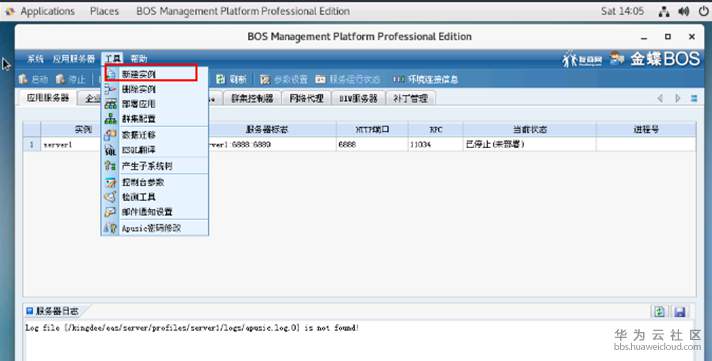Image resolution: width=712 pixels, height=361 pixels.
Task: Open 服务运行状态 toolbar button
Action: click(x=348, y=79)
